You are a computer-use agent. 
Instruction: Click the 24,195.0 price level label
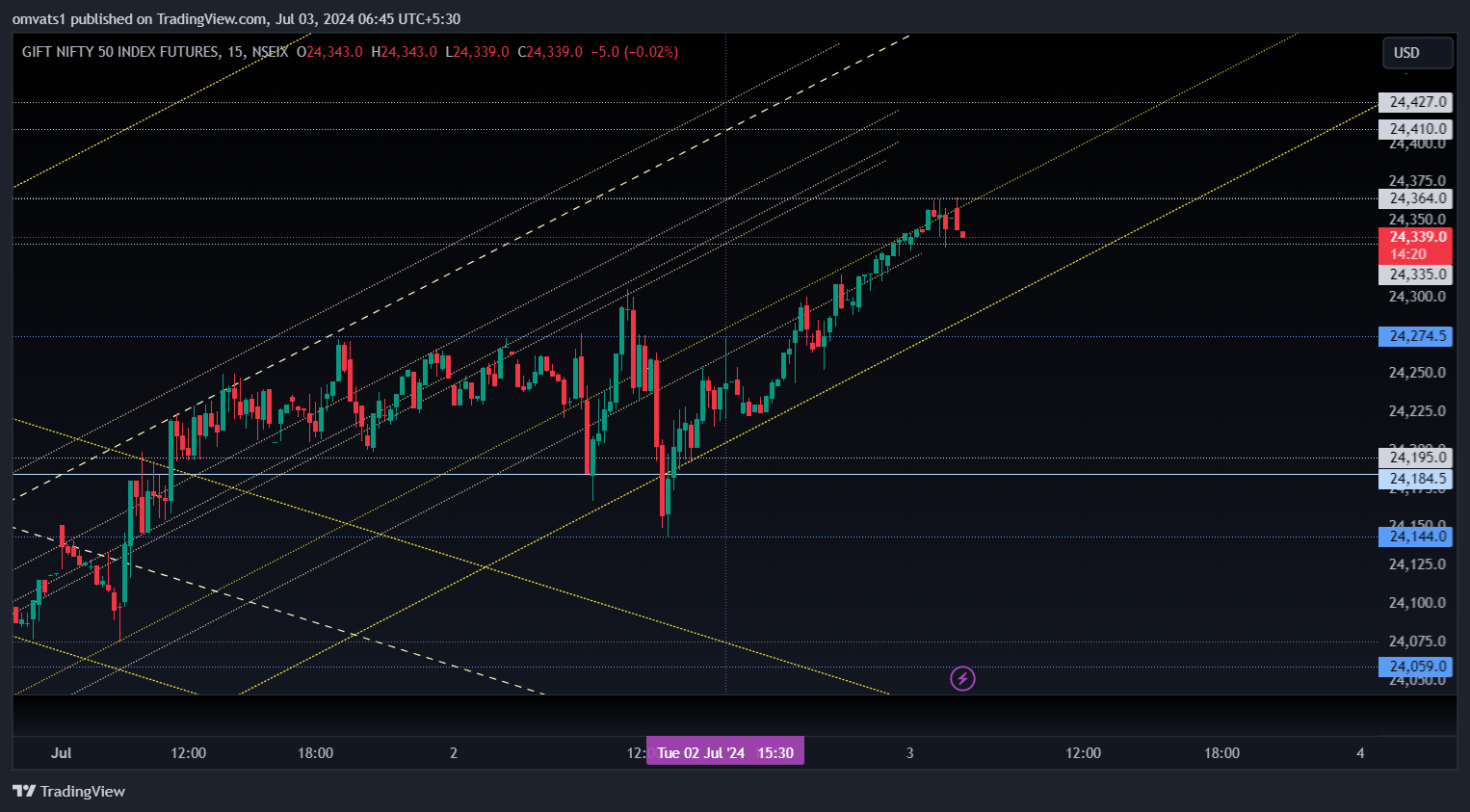(x=1415, y=458)
